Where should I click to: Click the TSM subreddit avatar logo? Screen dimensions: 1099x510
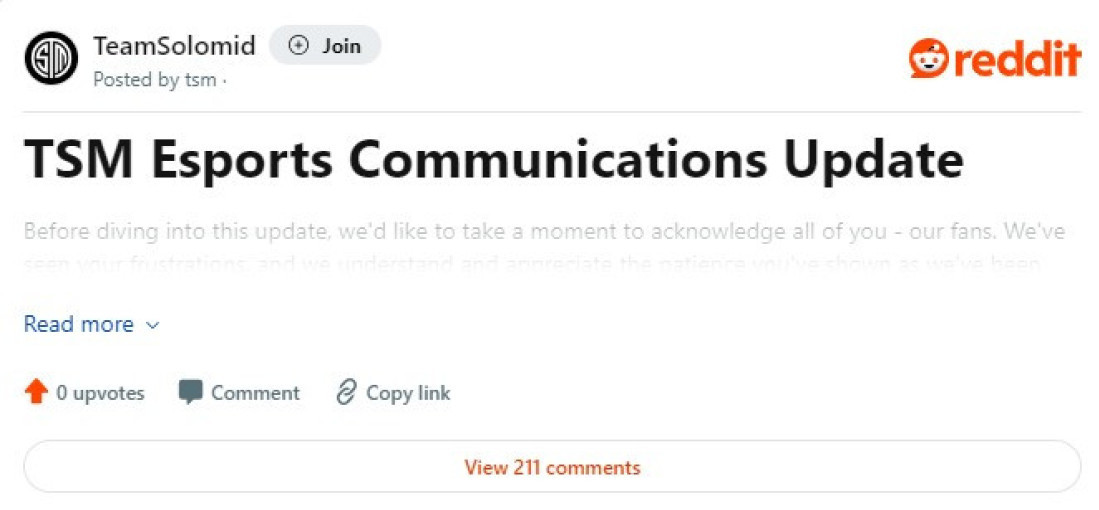51,58
